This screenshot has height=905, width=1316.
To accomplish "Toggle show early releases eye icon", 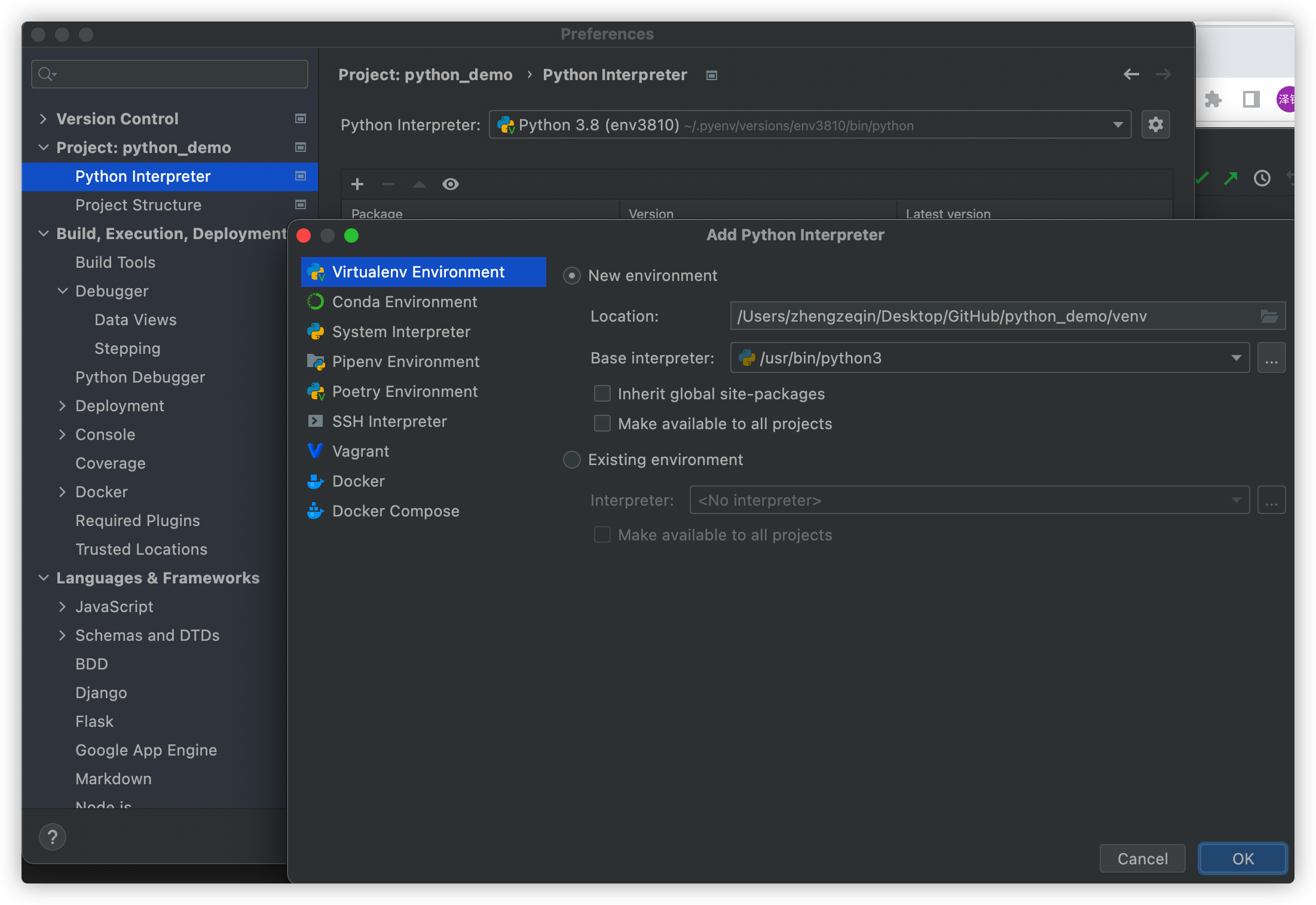I will pos(451,184).
